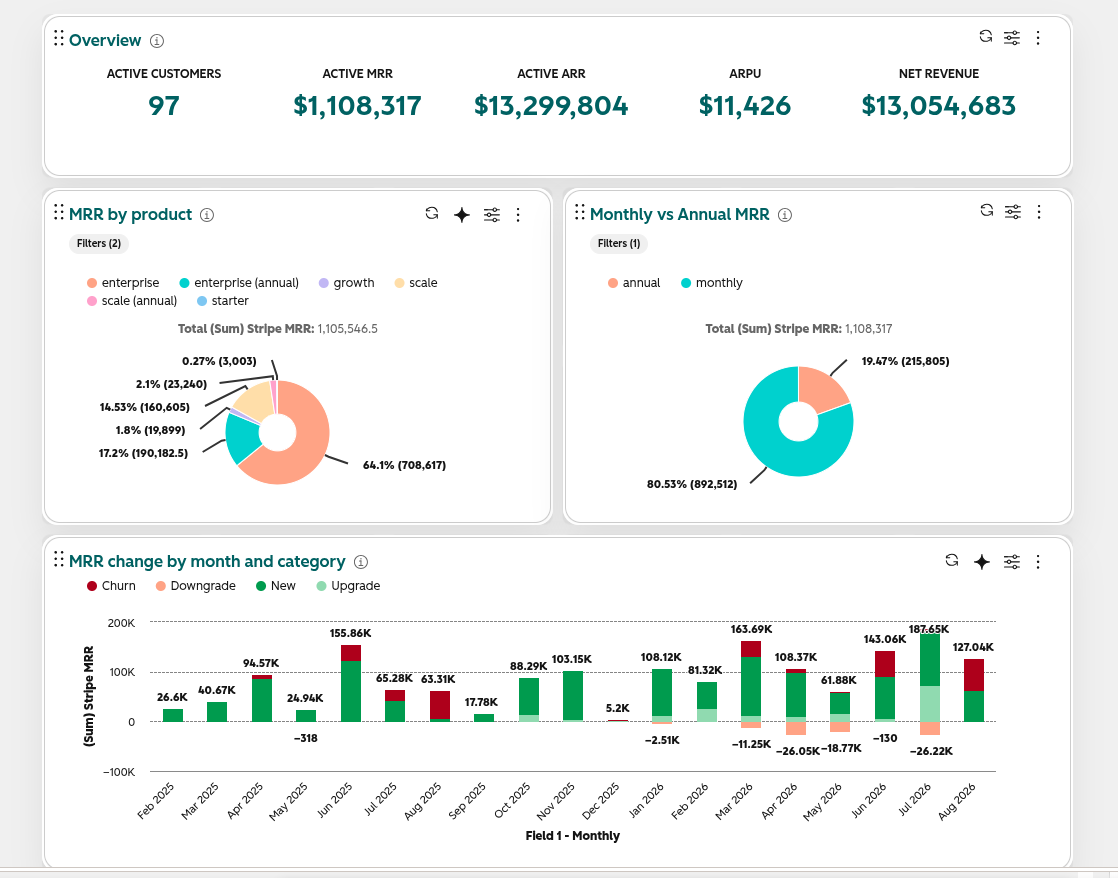Viewport: 1118px width, 878px height.
Task: Toggle growth legend series
Action: [347, 283]
